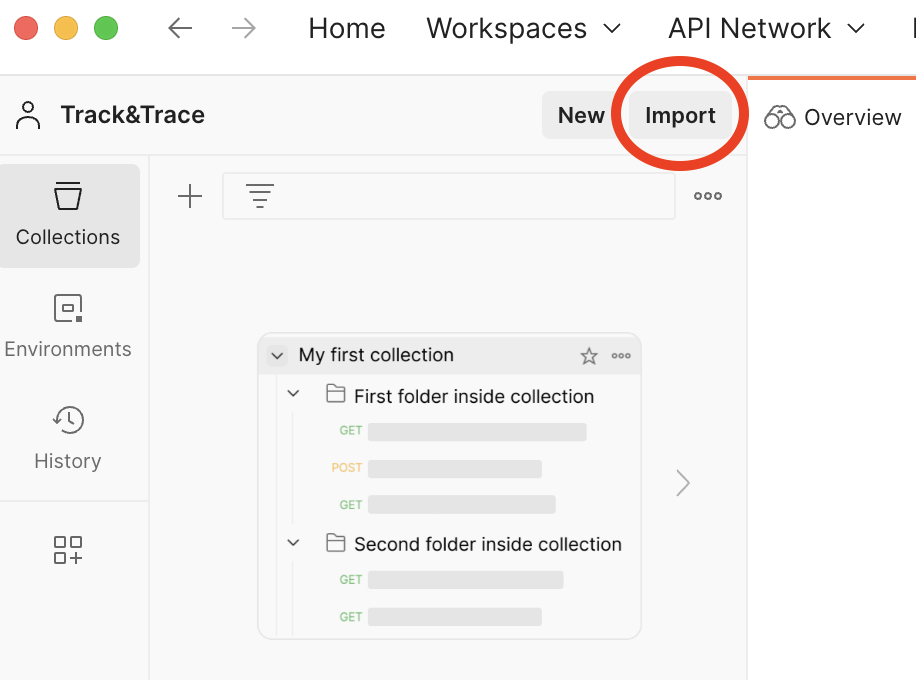Viewport: 916px width, 680px height.
Task: Collapse Second folder inside collection
Action: (293, 542)
